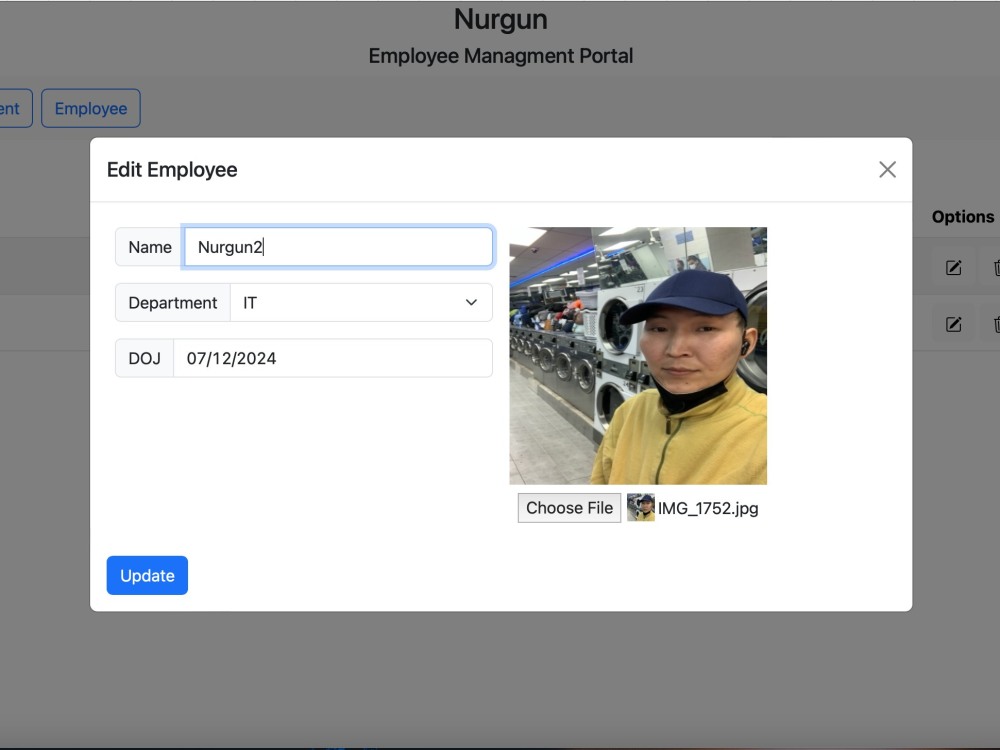Click the Choose File button
This screenshot has width=1000, height=750.
[x=569, y=508]
